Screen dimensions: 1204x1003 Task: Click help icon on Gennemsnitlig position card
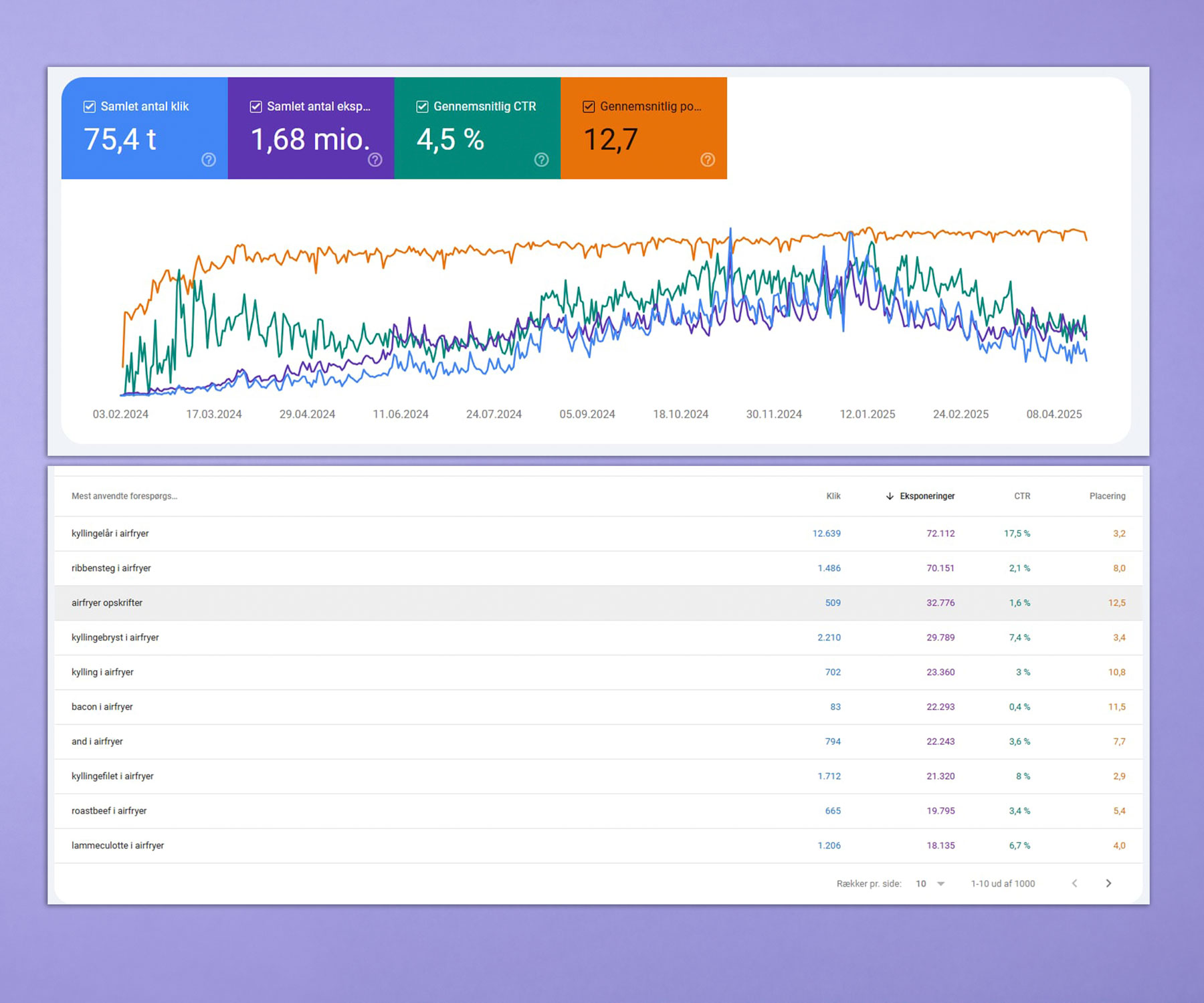click(708, 160)
